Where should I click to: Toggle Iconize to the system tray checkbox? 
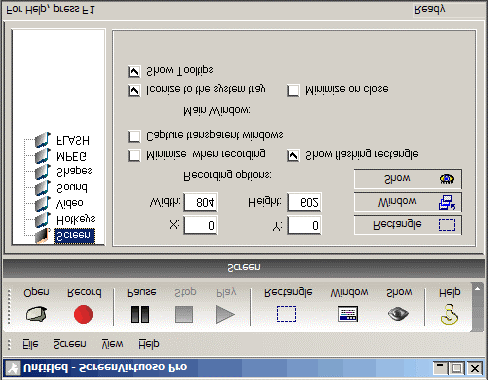pyautogui.click(x=134, y=90)
